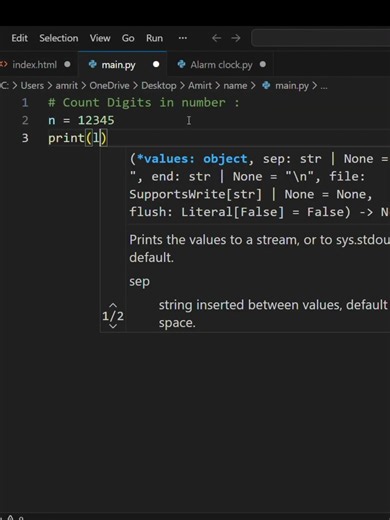Click 'Prints the values to a stream' description
This screenshot has height=520, width=390.
pyautogui.click(x=214, y=240)
